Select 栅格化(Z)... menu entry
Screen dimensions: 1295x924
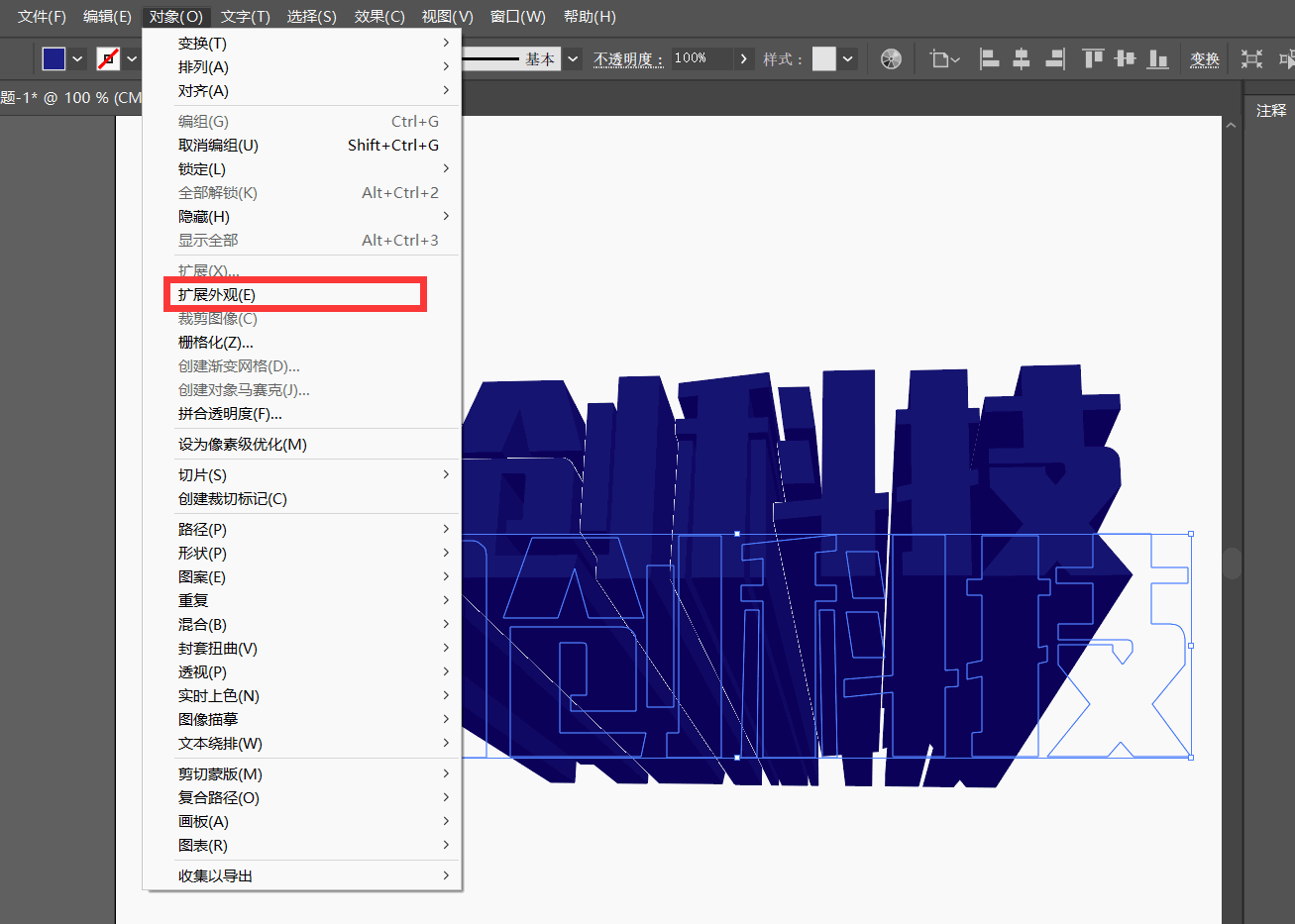216,343
